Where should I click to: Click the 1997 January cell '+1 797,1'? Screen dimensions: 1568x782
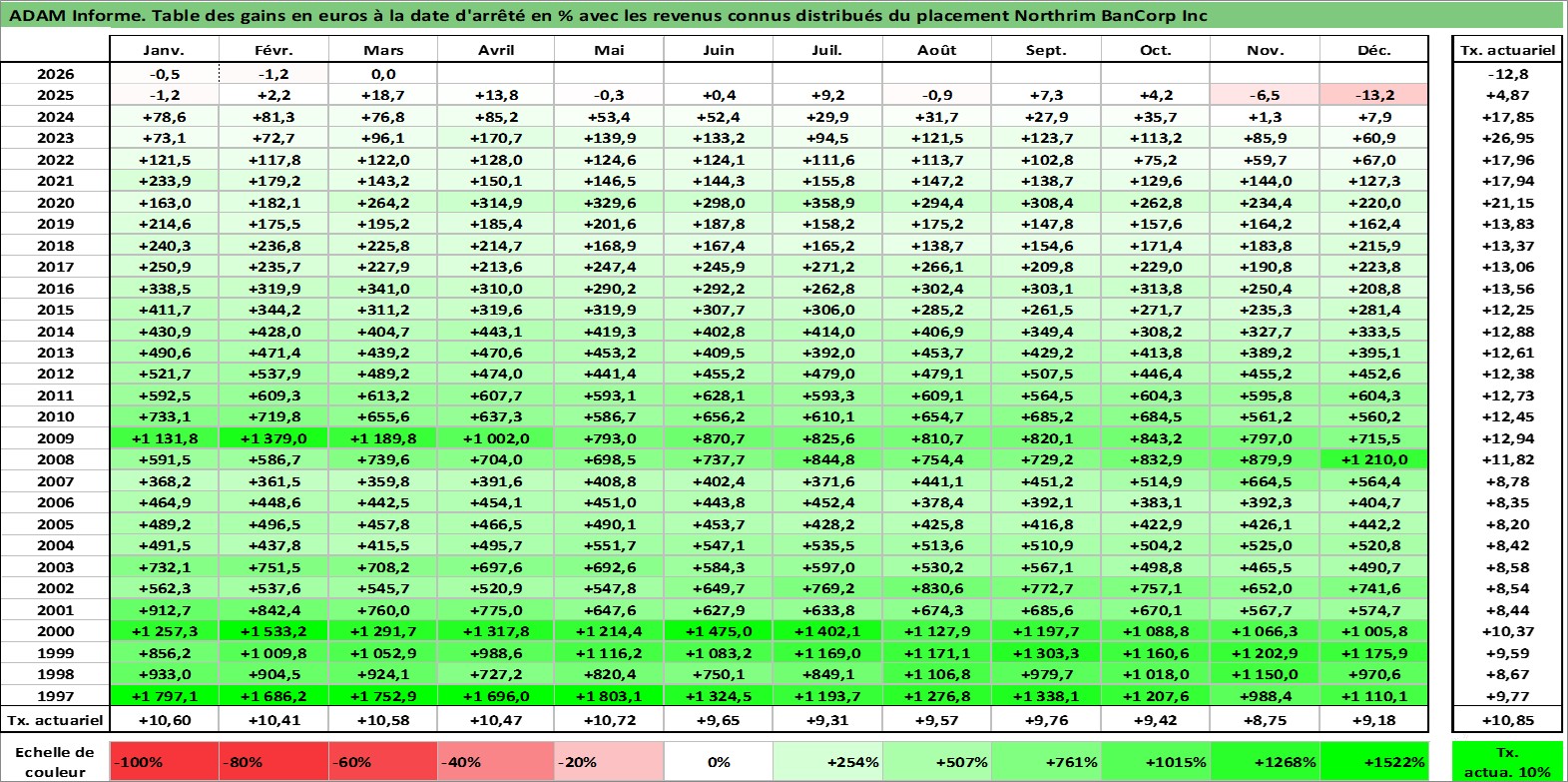pyautogui.click(x=164, y=696)
